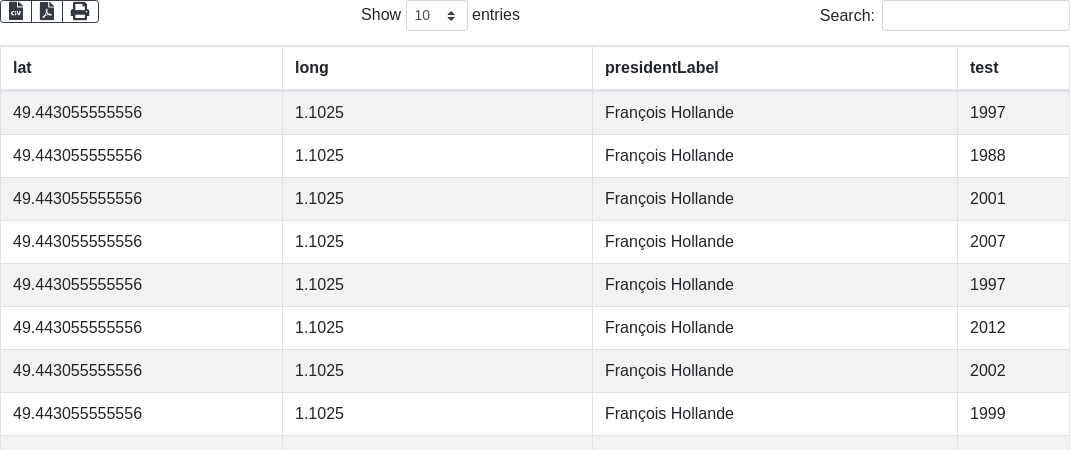Click François Hollande in the 1999 row

(x=669, y=414)
